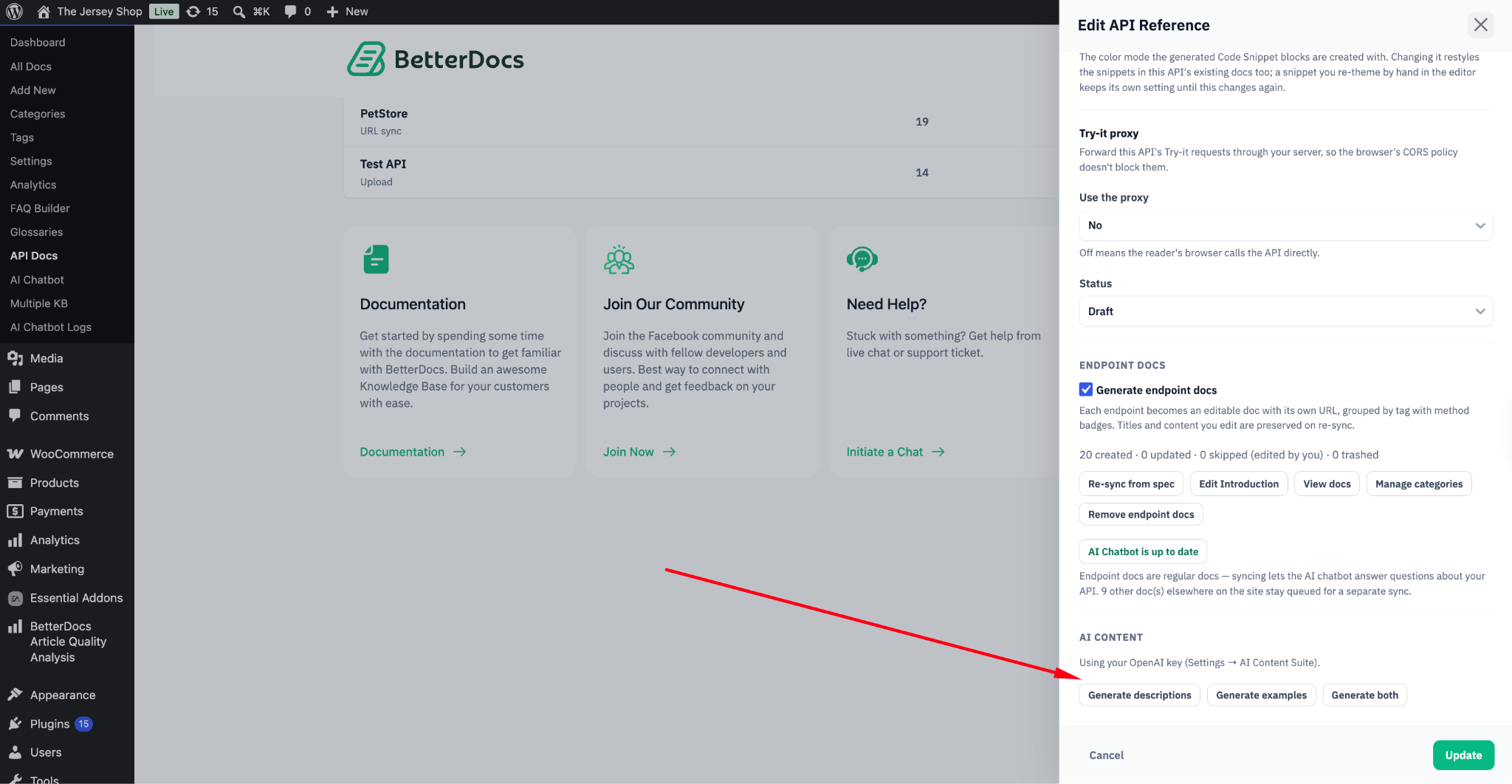Open FAQ Builder menu item

[x=40, y=208]
